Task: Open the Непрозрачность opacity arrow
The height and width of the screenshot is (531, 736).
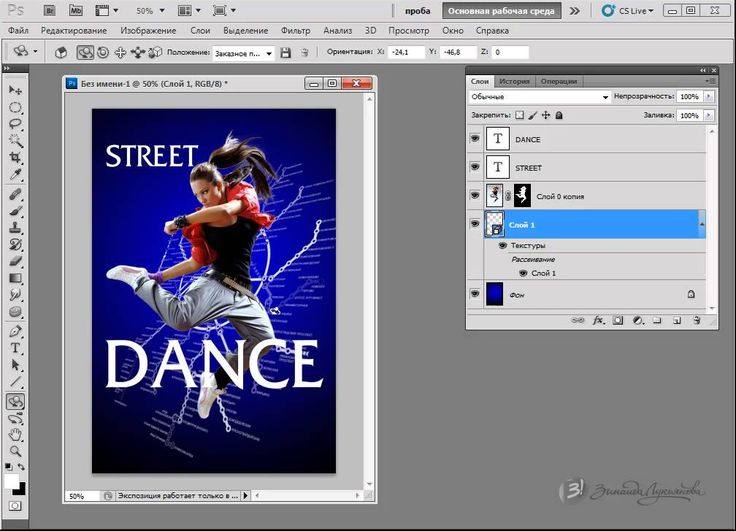Action: [709, 97]
